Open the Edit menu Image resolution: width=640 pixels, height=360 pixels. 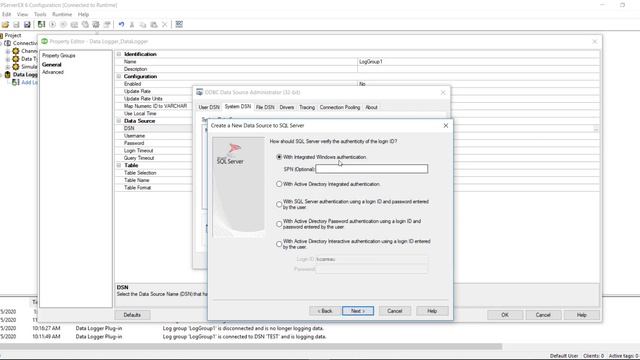7,14
